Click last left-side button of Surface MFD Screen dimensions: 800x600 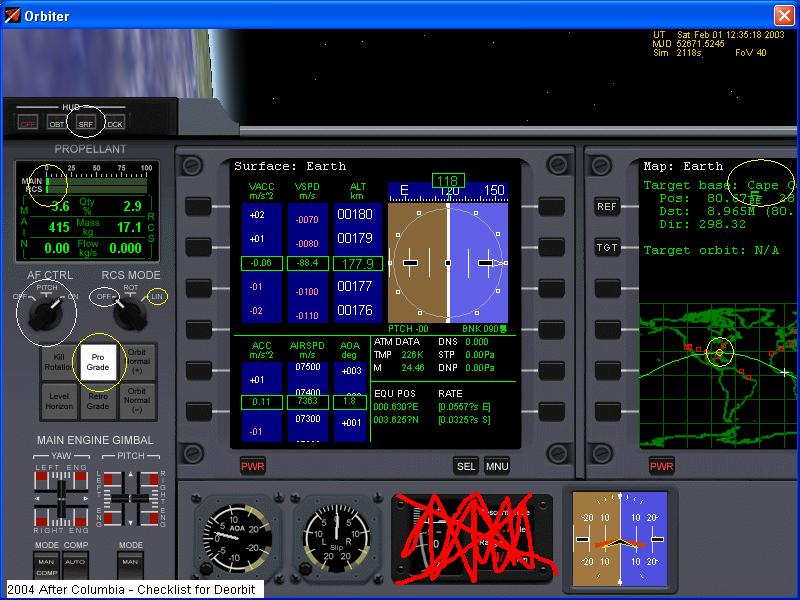coord(198,412)
